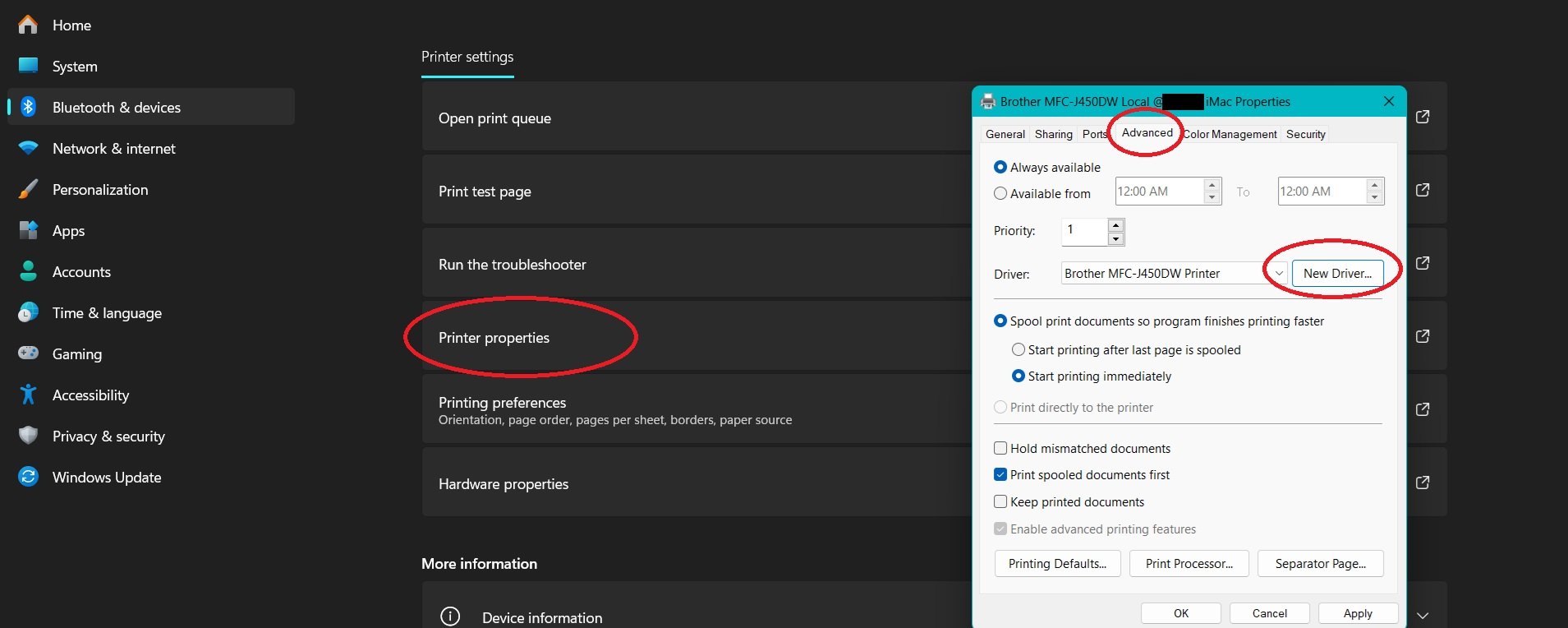Expand the Device information section

click(x=1423, y=616)
